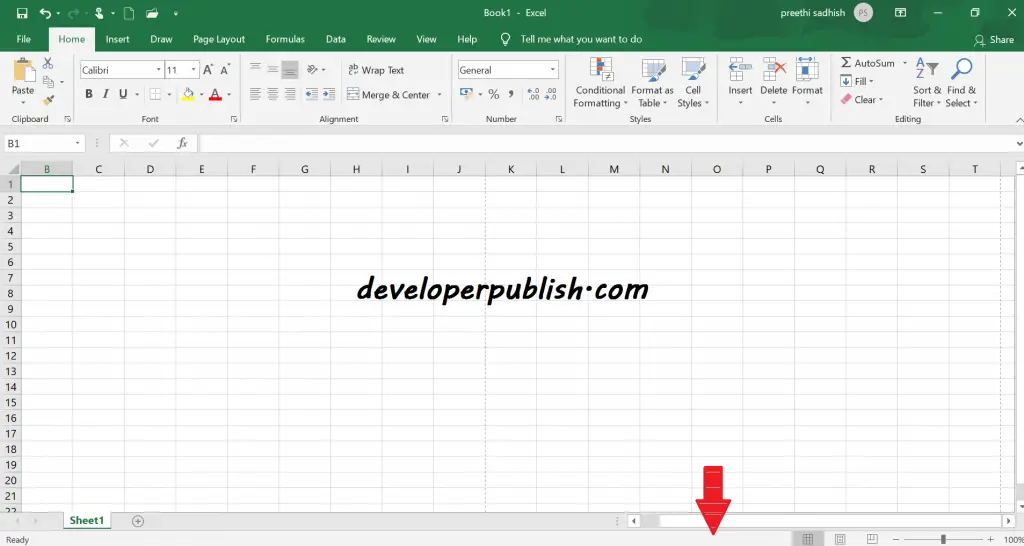Viewport: 1024px width, 546px height.
Task: Apply Comma Style
Action: coord(511,94)
